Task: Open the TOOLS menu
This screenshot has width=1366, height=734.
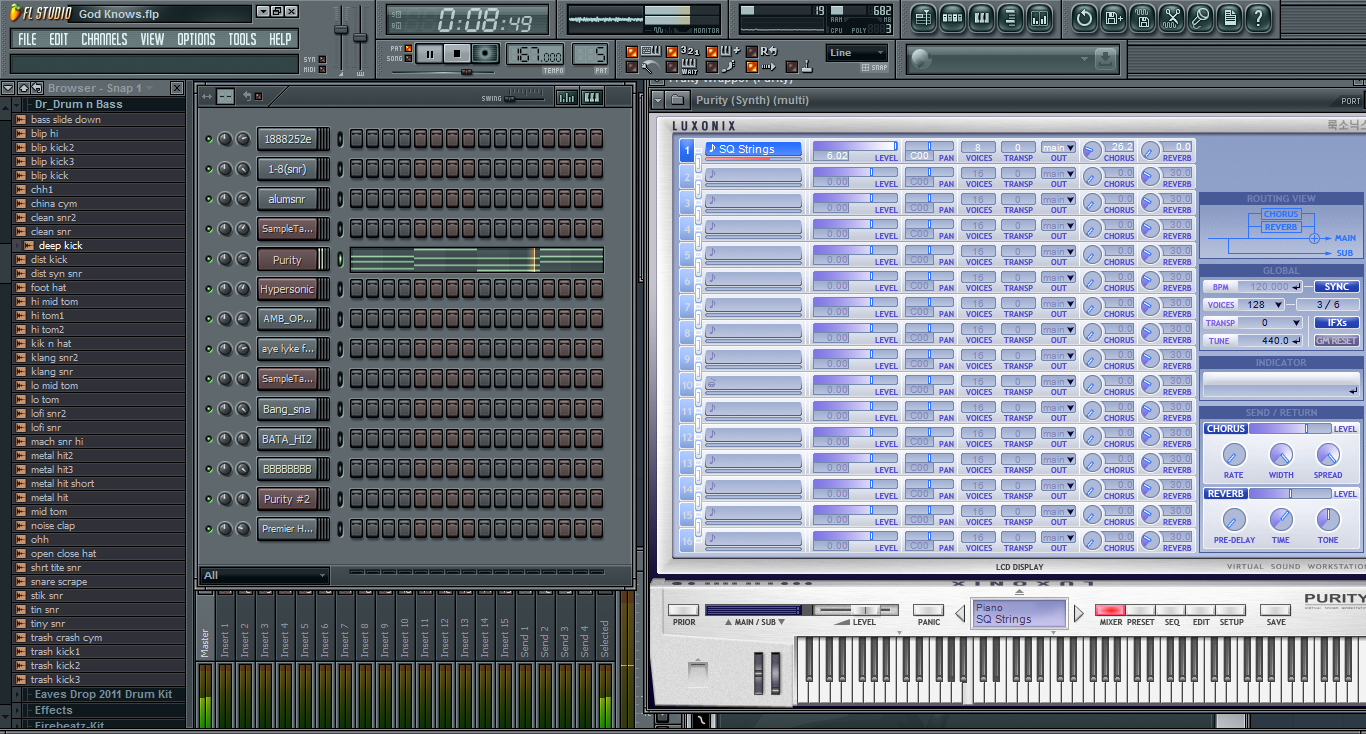Action: (x=242, y=39)
